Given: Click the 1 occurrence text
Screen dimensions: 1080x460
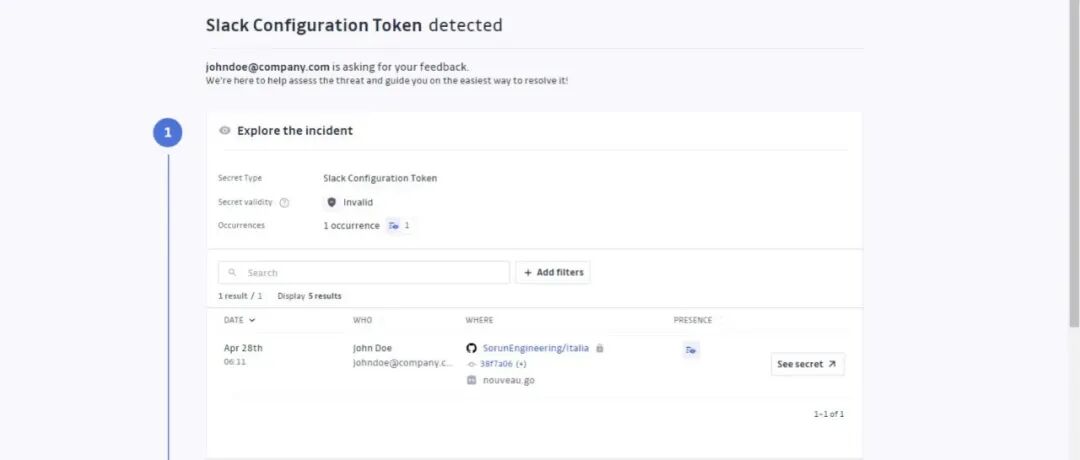Looking at the screenshot, I should point(351,226).
